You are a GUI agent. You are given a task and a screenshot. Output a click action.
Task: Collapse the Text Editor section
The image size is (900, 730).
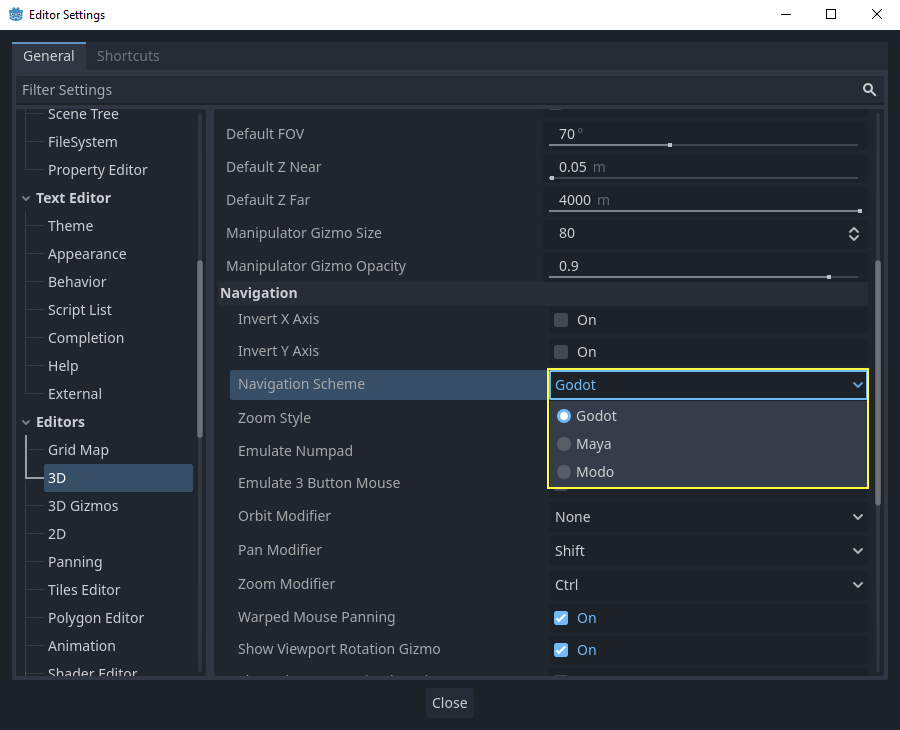[x=26, y=199]
